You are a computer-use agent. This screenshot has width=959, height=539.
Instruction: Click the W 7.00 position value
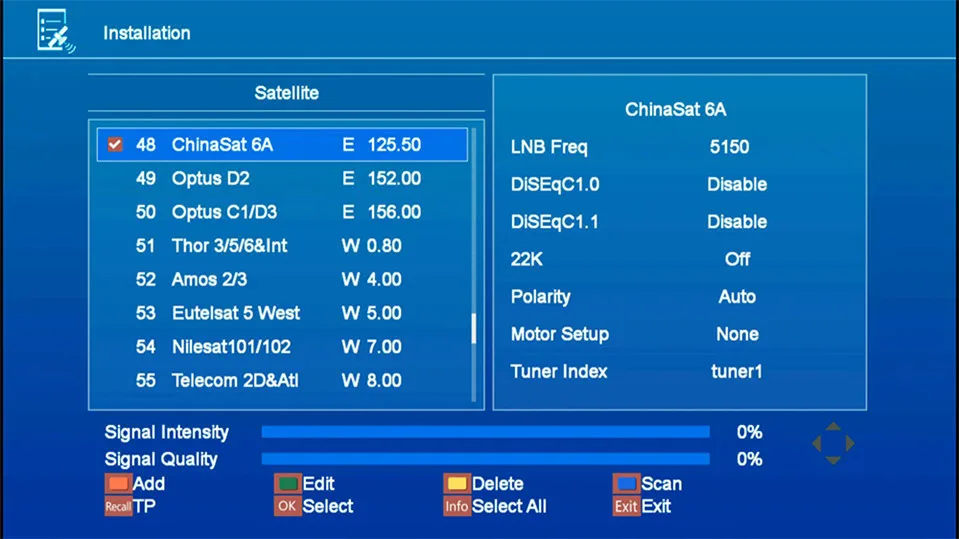372,347
